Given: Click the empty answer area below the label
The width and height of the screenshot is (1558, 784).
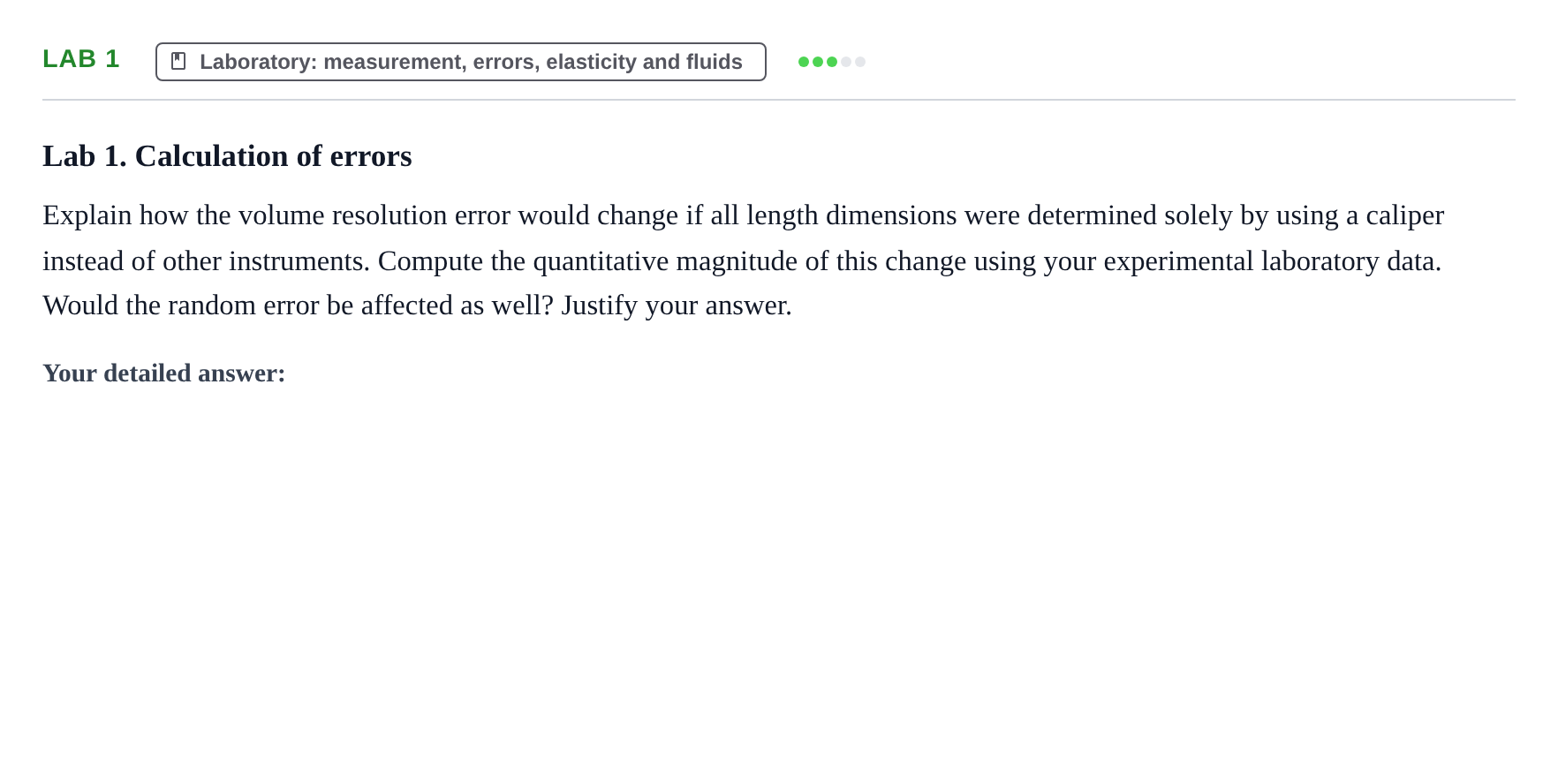Looking at the screenshot, I should click(777, 574).
